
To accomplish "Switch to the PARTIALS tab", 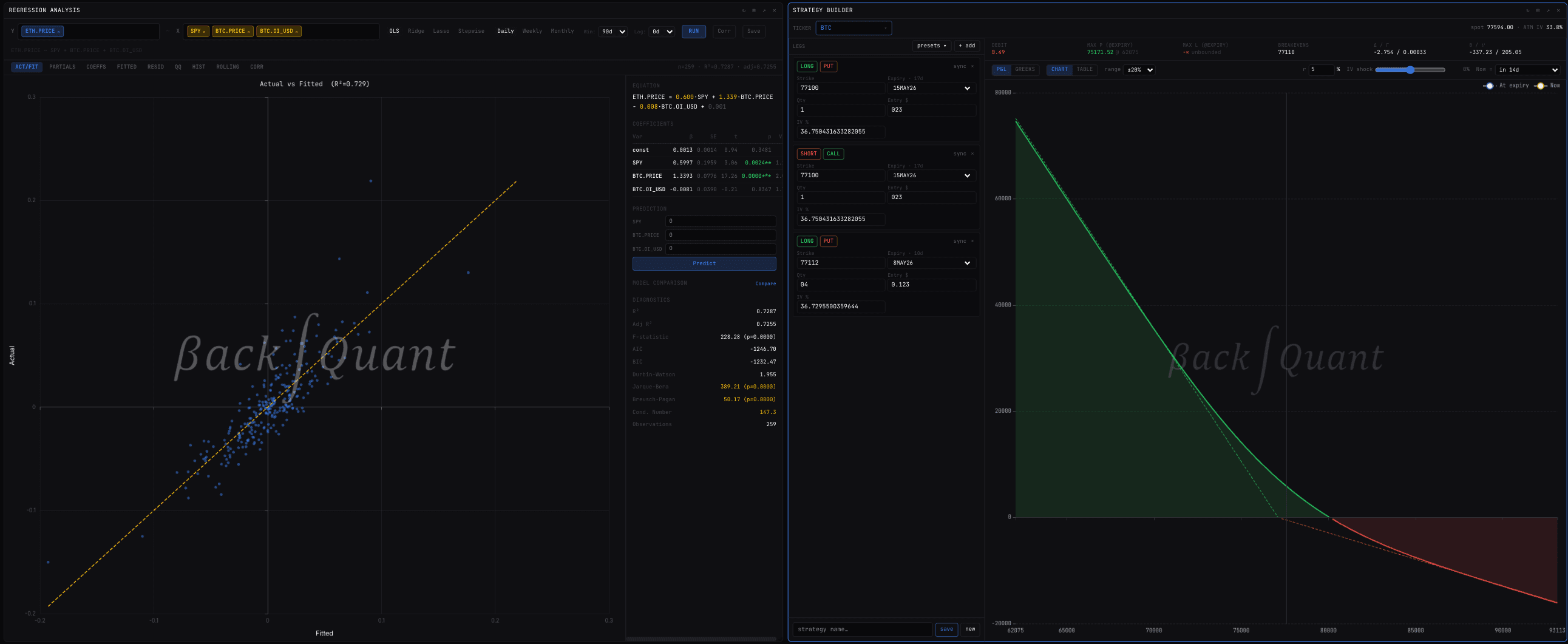I will tap(63, 67).
